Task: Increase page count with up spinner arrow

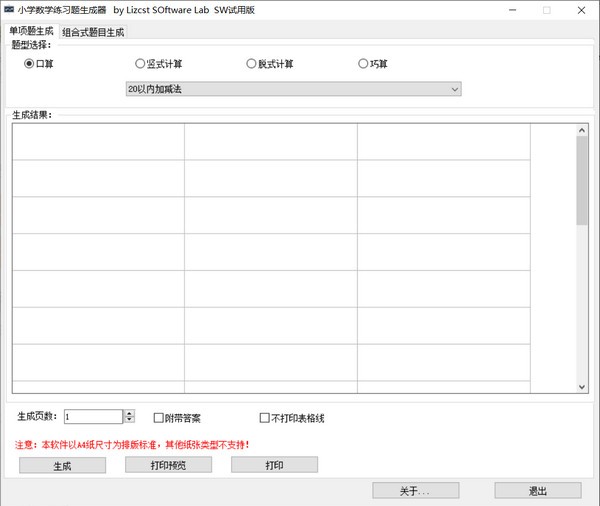Action: pos(130,413)
